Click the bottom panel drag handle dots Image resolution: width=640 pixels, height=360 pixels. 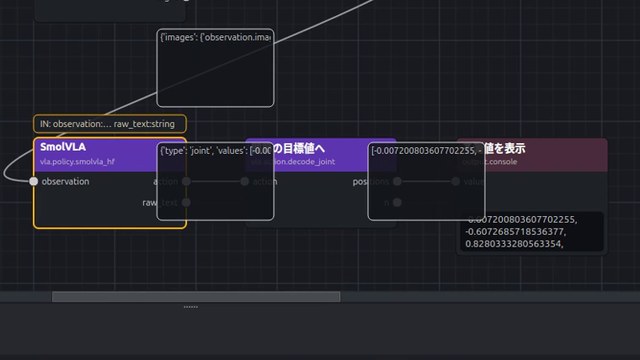[x=191, y=307]
